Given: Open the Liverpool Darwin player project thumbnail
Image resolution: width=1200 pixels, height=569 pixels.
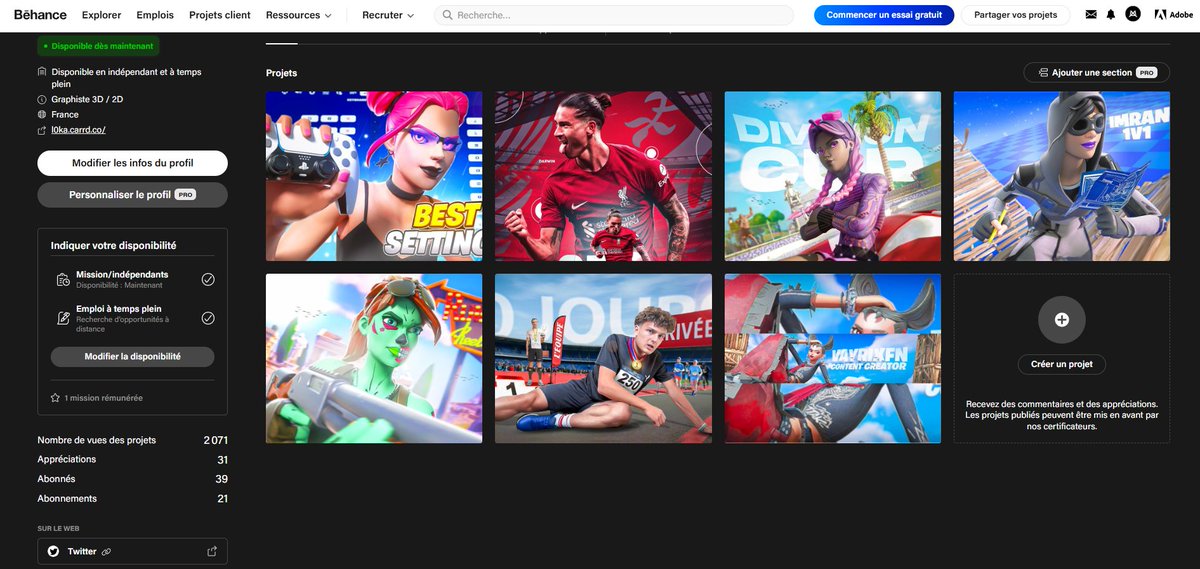Looking at the screenshot, I should click(x=603, y=176).
